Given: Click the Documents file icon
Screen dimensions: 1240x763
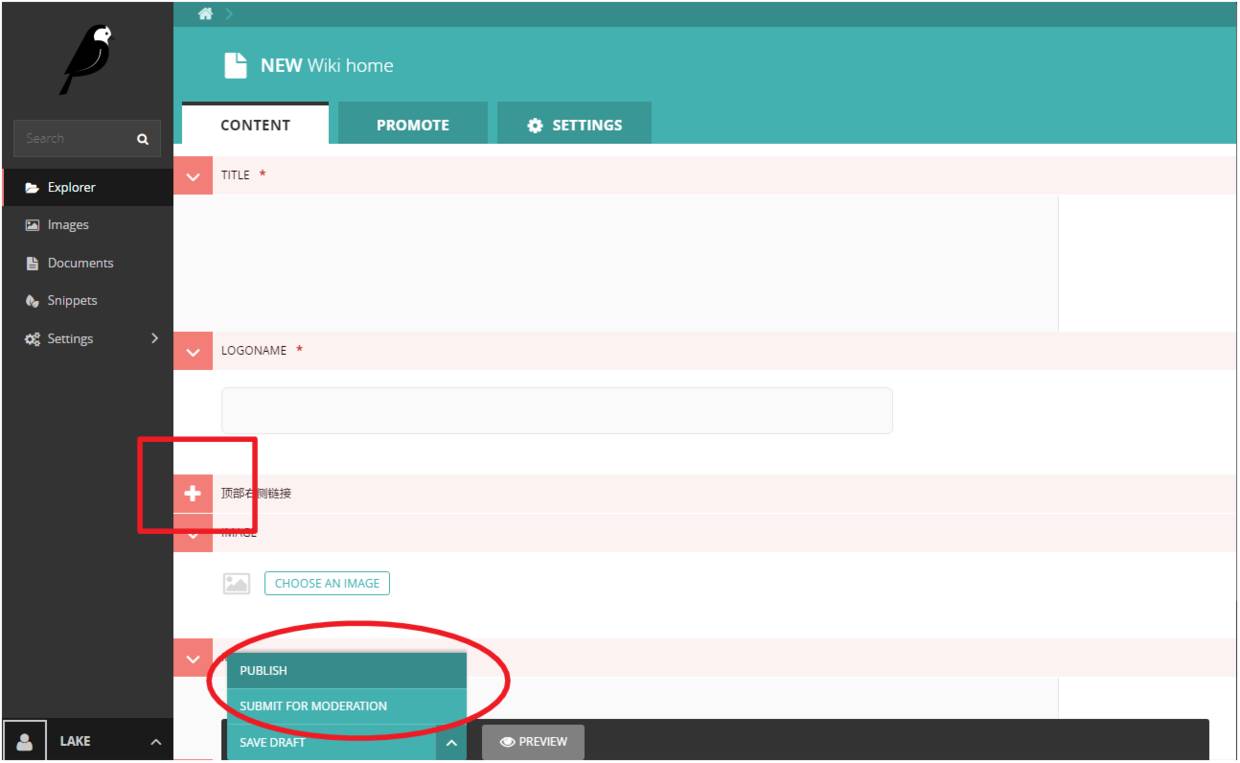Looking at the screenshot, I should [32, 263].
